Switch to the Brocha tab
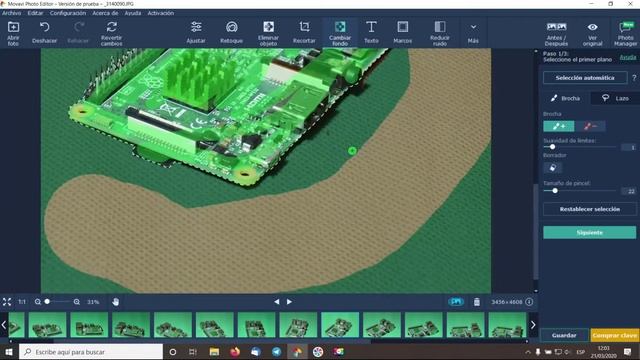This screenshot has height=360, width=640. point(565,98)
